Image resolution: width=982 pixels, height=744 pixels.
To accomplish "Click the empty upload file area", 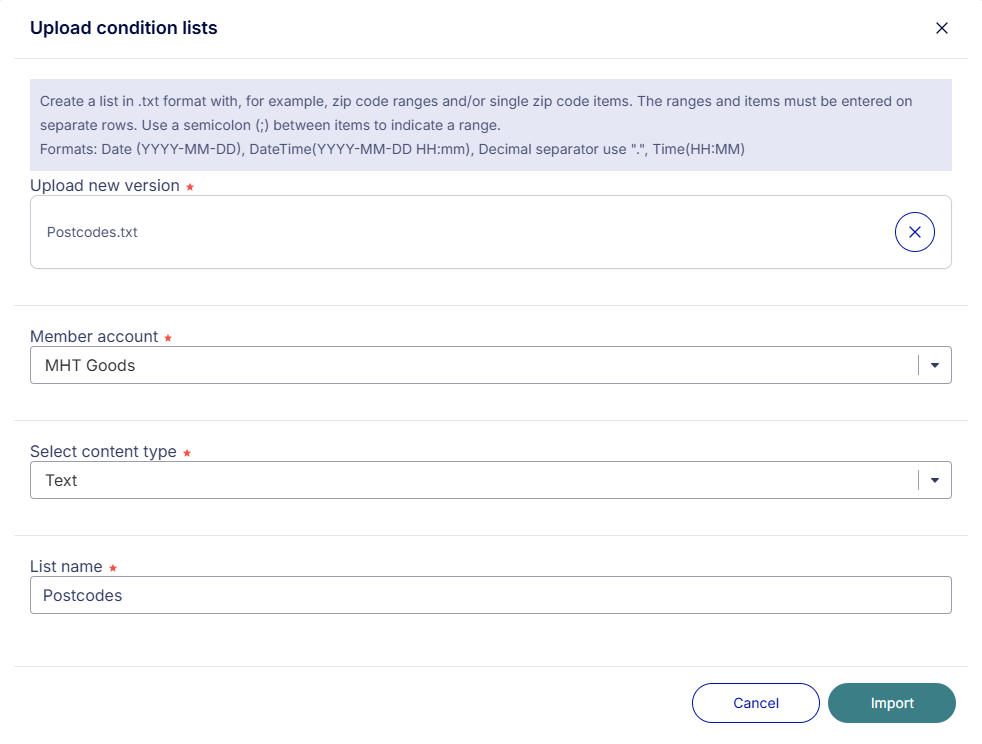I will tap(501, 232).
